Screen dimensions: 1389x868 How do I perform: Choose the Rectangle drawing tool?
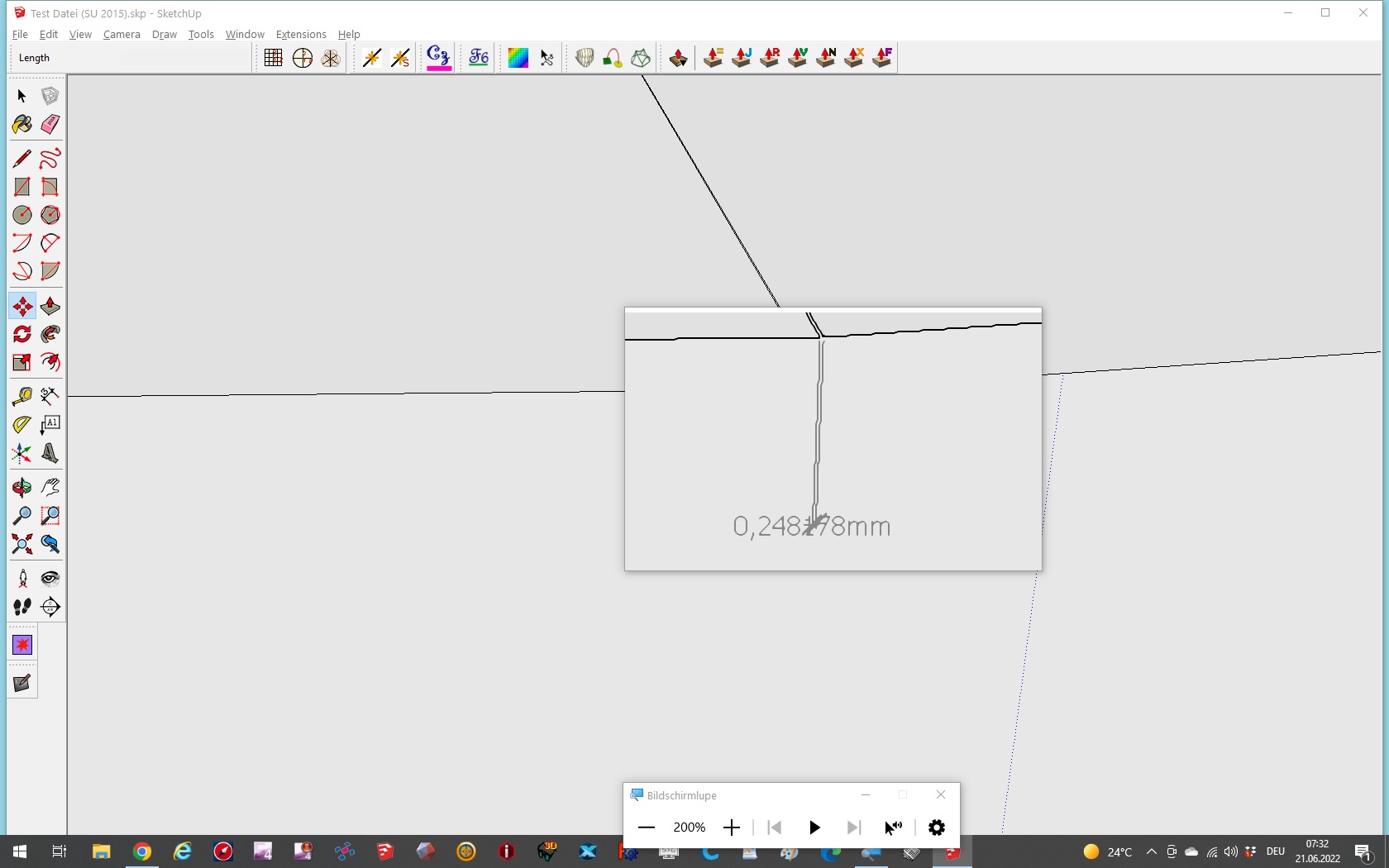[x=22, y=188]
